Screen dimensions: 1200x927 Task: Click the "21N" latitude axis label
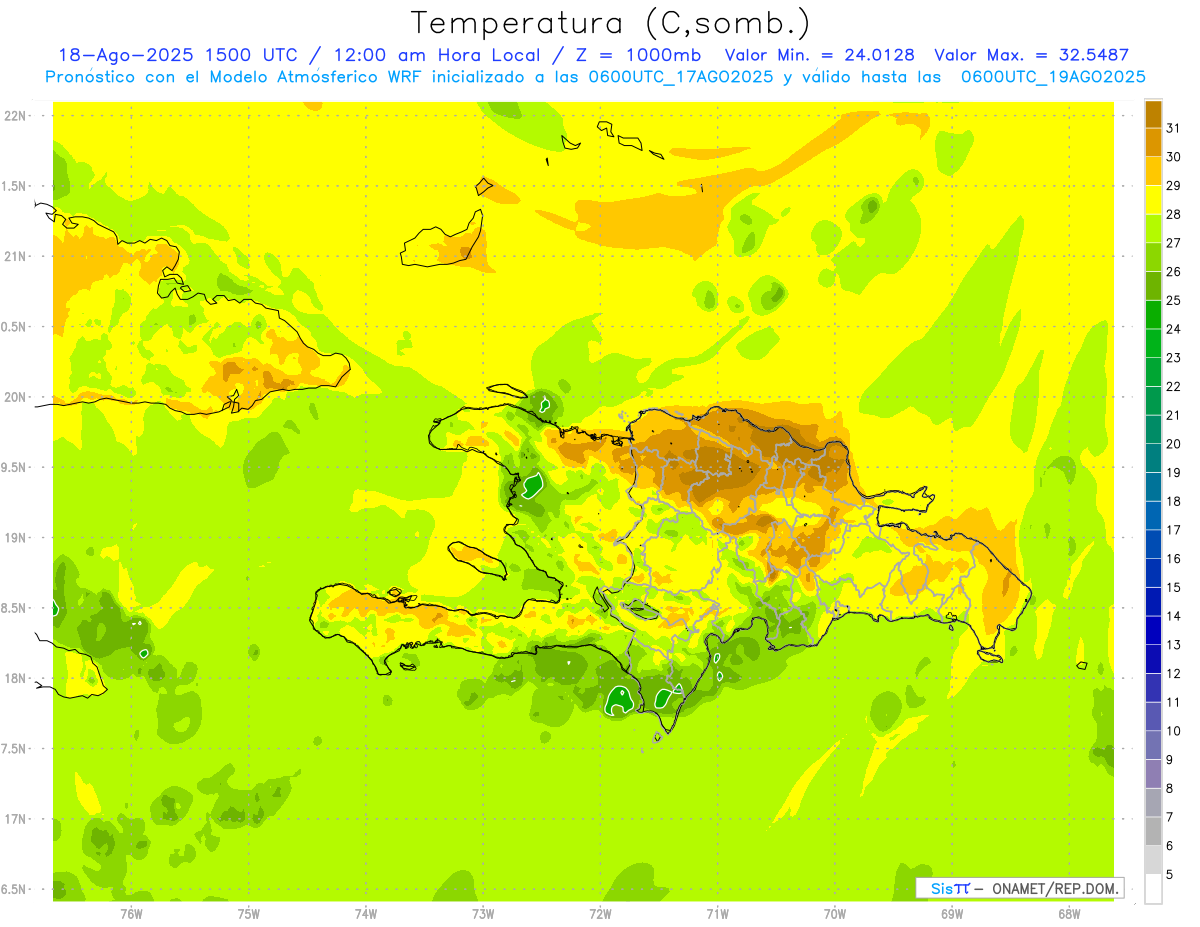[15, 256]
